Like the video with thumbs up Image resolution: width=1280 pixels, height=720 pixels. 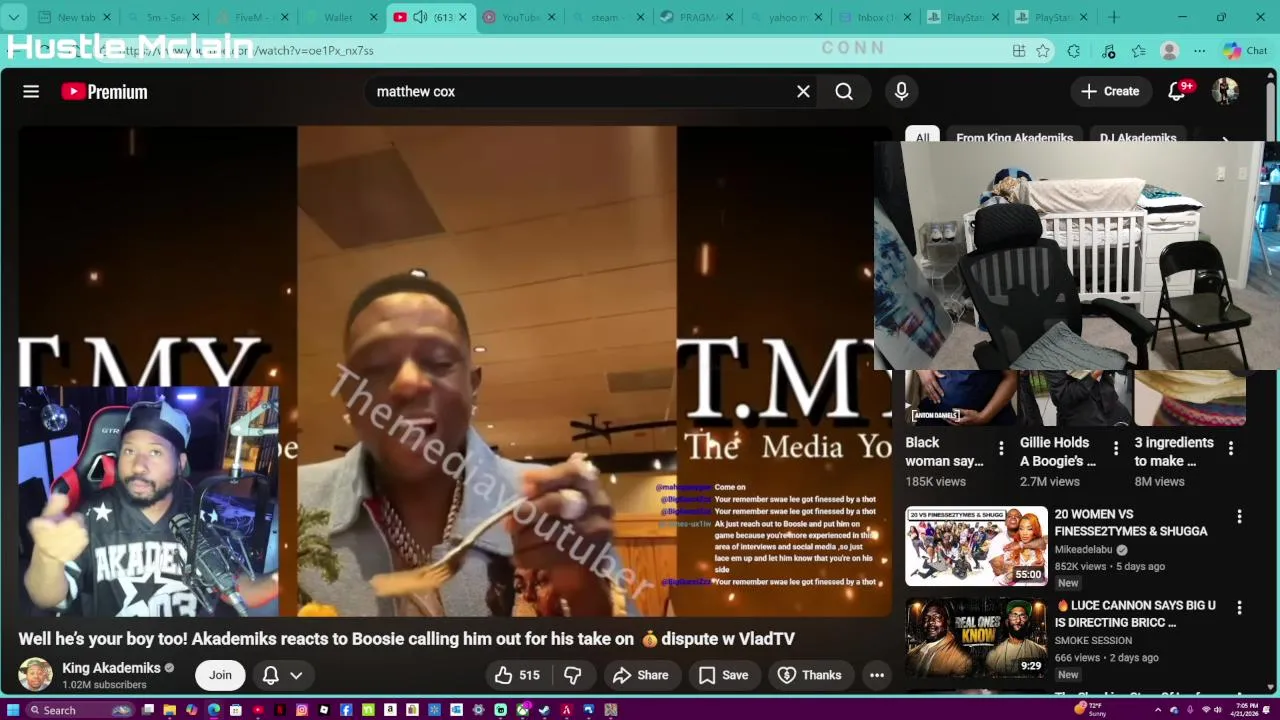coord(517,675)
